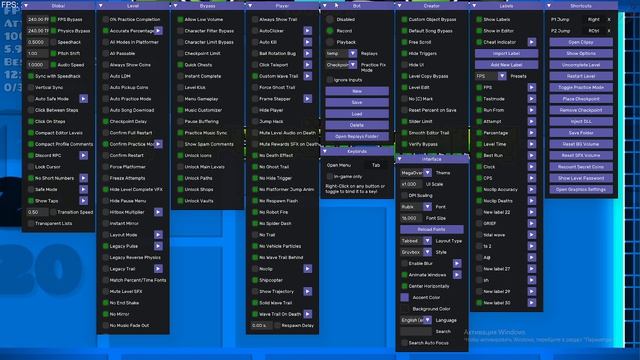The width and height of the screenshot is (640, 360).
Task: Enable the Jump Hack checkbox
Action: tap(255, 121)
